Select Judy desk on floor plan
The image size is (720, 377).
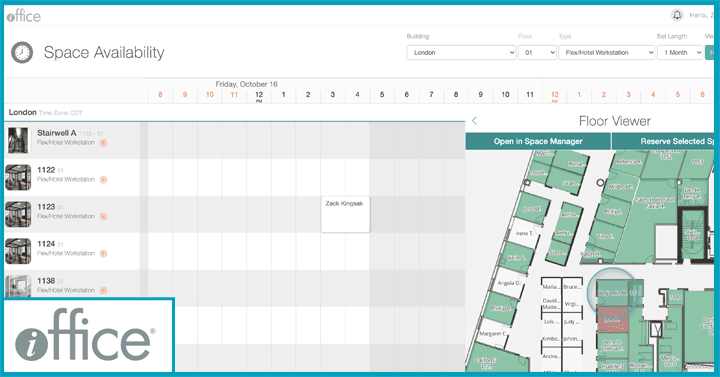571,322
